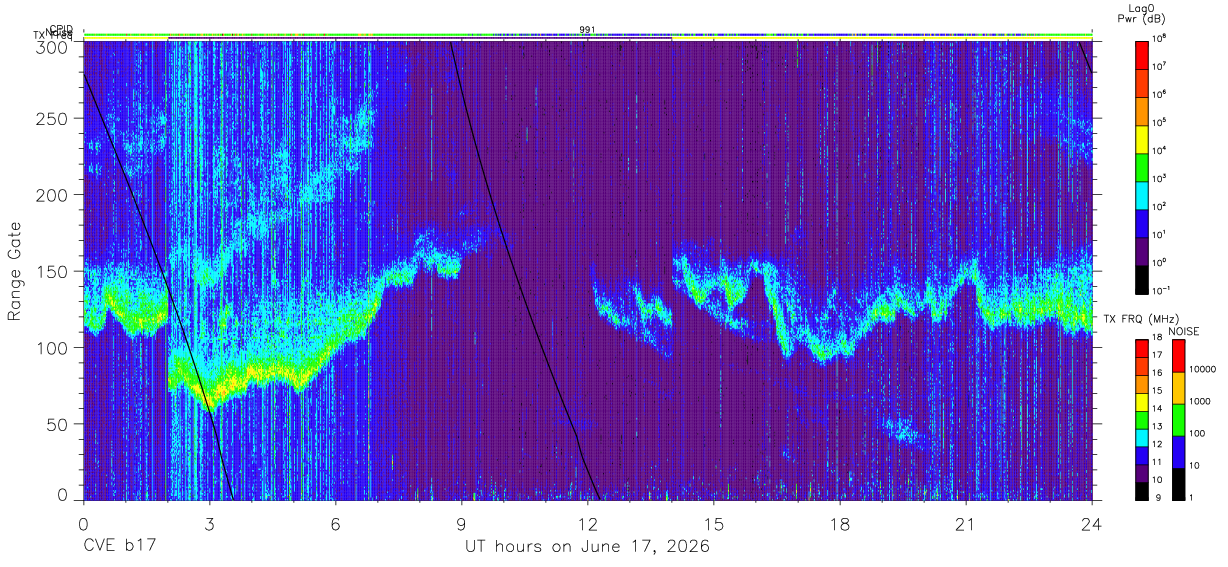Click the x-axis tick label 3
Screen dimensions: 1228x567
tap(209, 523)
